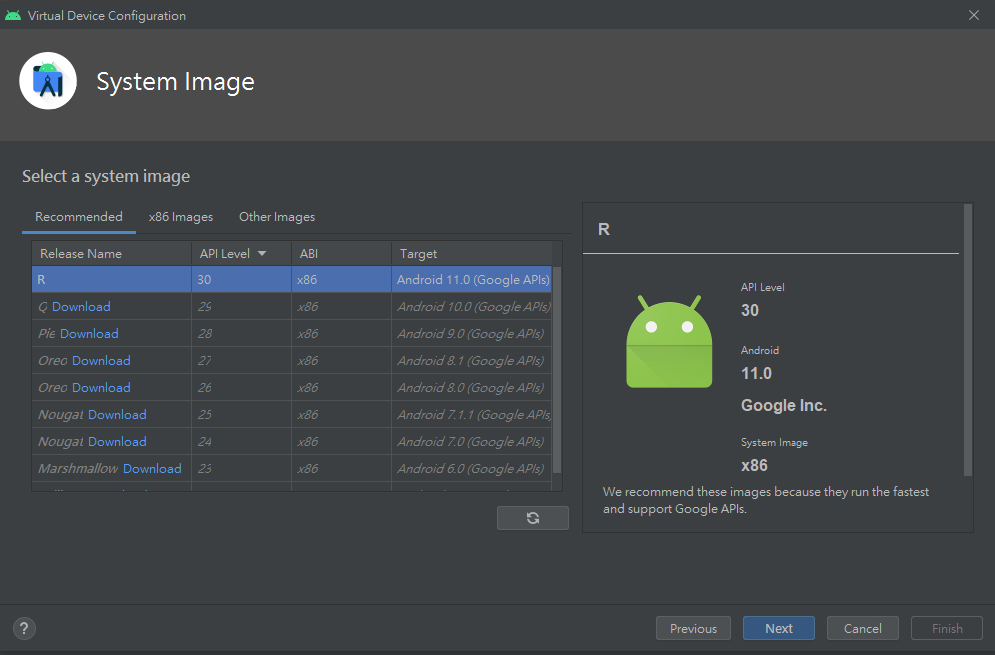Select Android 7.0 (Google APIs) target cell
The height and width of the screenshot is (655, 995).
[471, 441]
